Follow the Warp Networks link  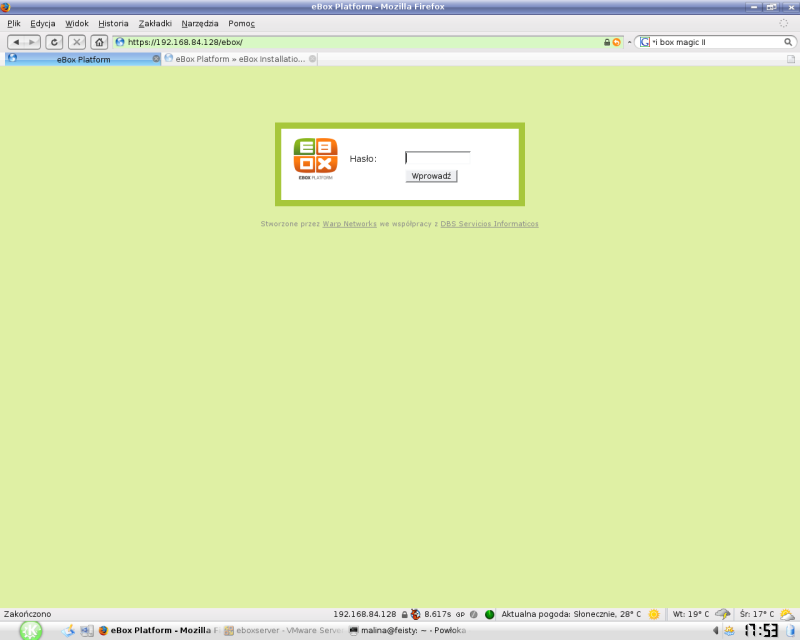349,224
